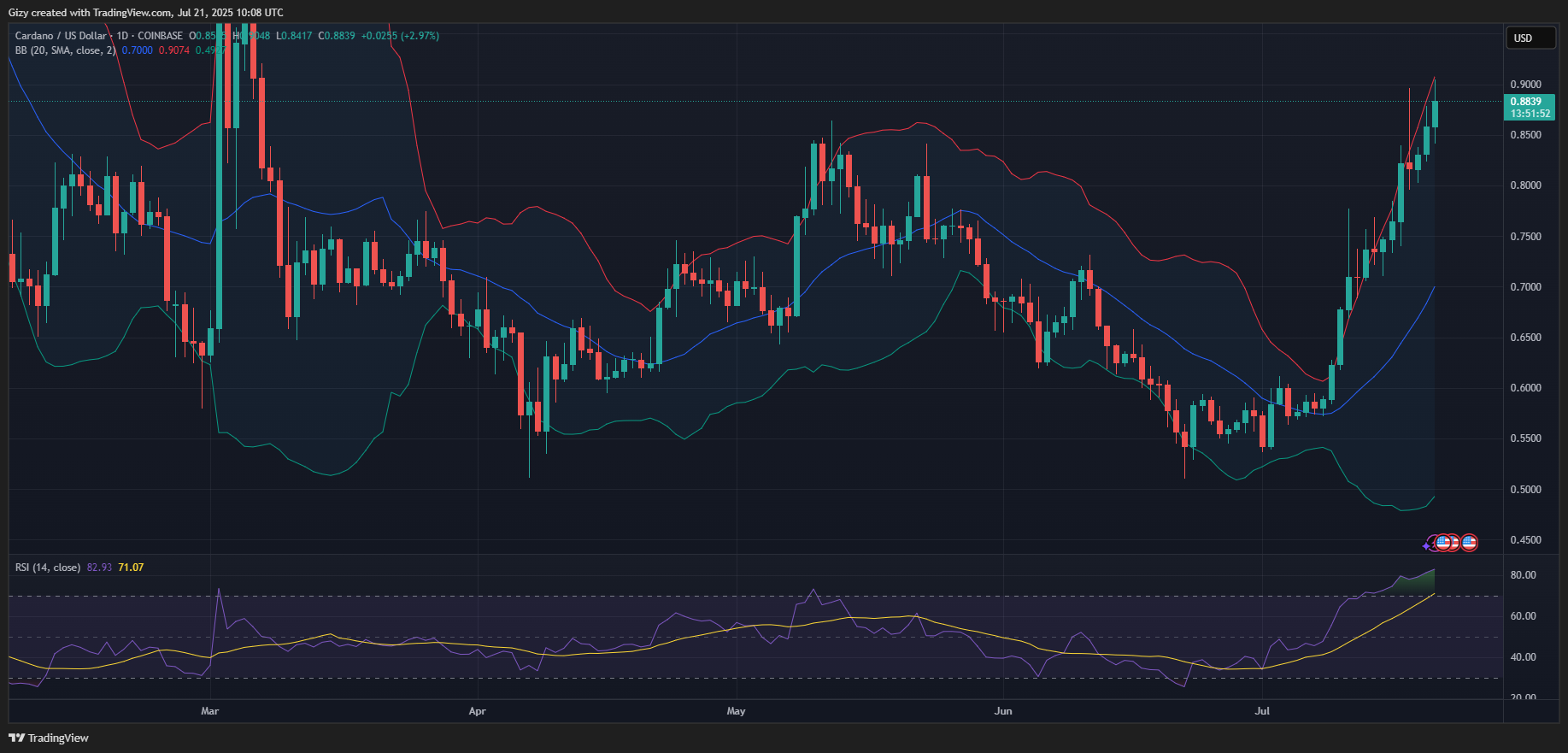1568x753 pixels.
Task: Click the close value C0.8839 in the legend
Action: [337, 36]
